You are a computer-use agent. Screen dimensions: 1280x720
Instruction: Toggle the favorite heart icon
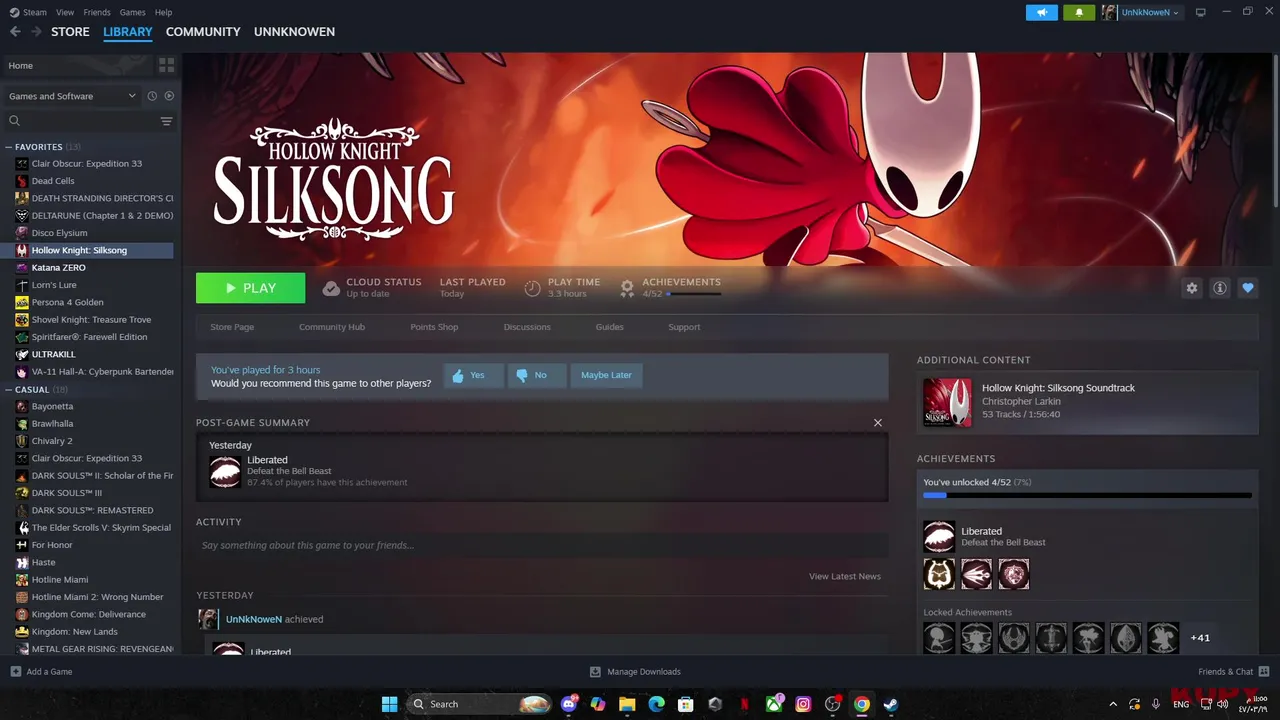pyautogui.click(x=1247, y=288)
